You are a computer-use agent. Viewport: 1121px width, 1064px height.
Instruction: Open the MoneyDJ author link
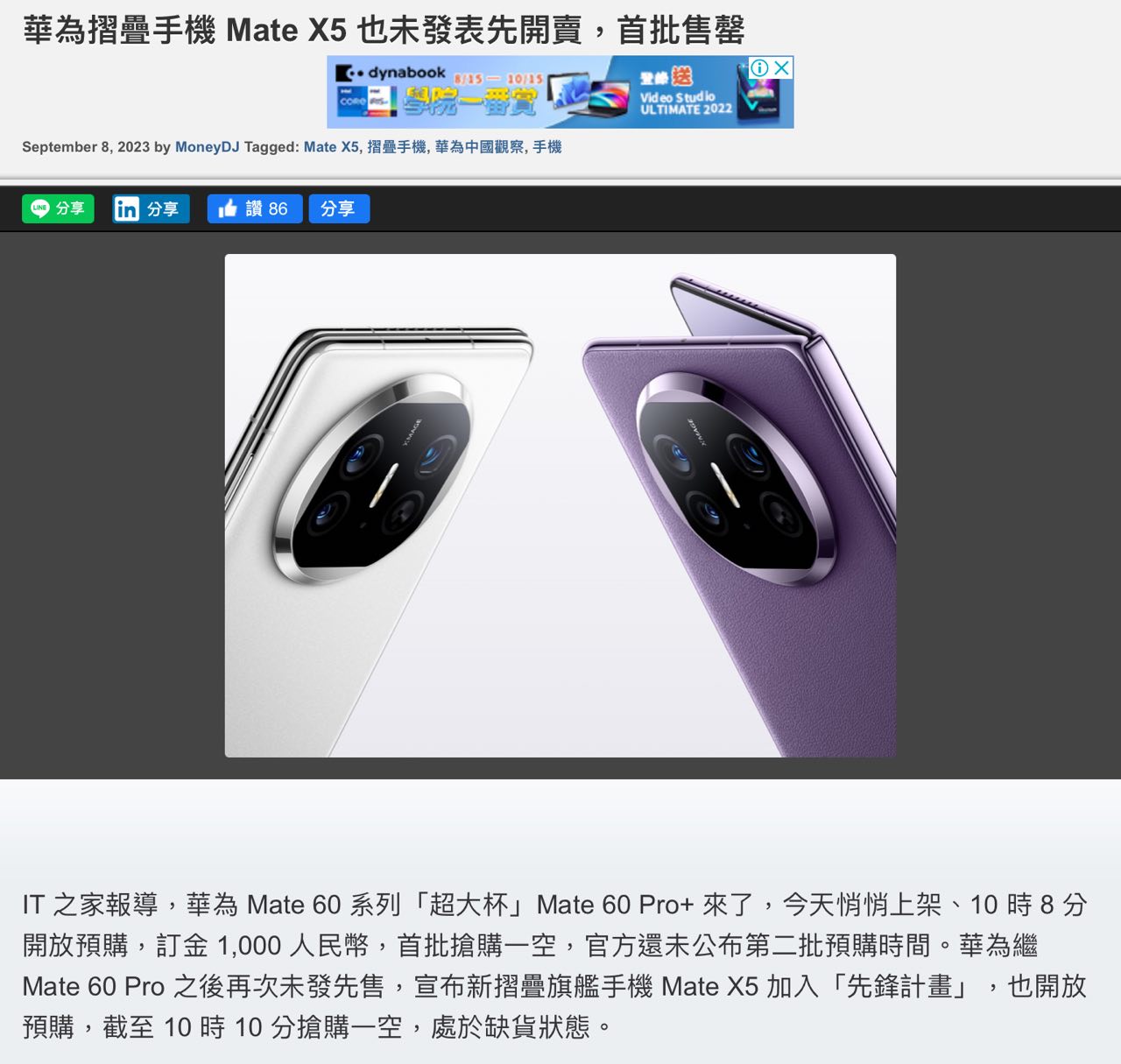[207, 147]
